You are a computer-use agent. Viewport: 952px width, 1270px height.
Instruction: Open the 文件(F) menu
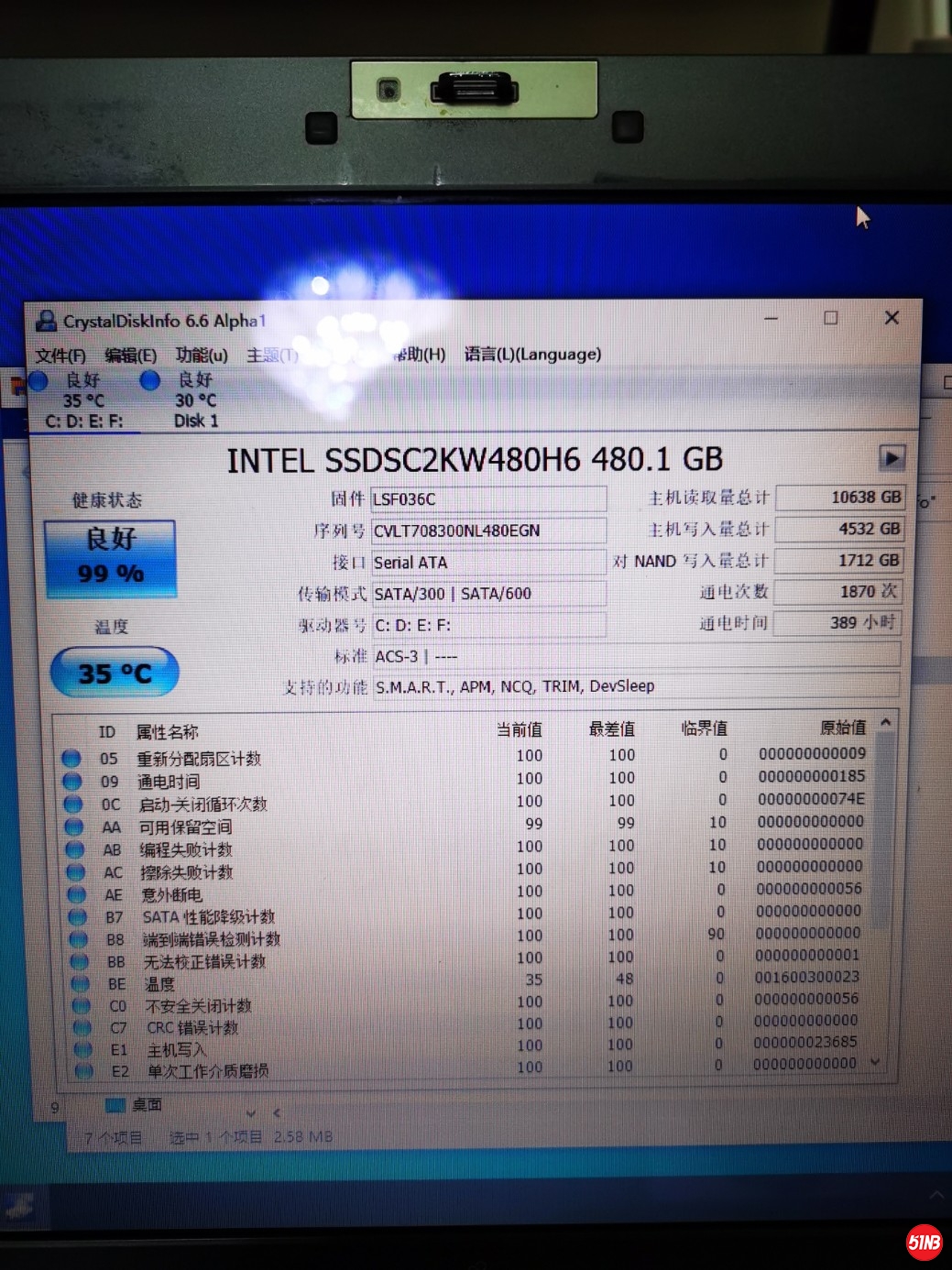(60, 356)
